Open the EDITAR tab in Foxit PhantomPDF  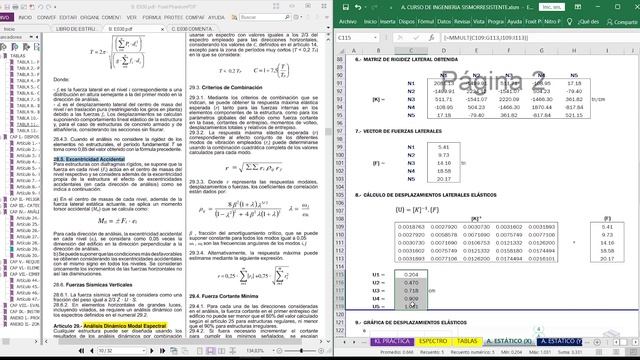(x=68, y=18)
